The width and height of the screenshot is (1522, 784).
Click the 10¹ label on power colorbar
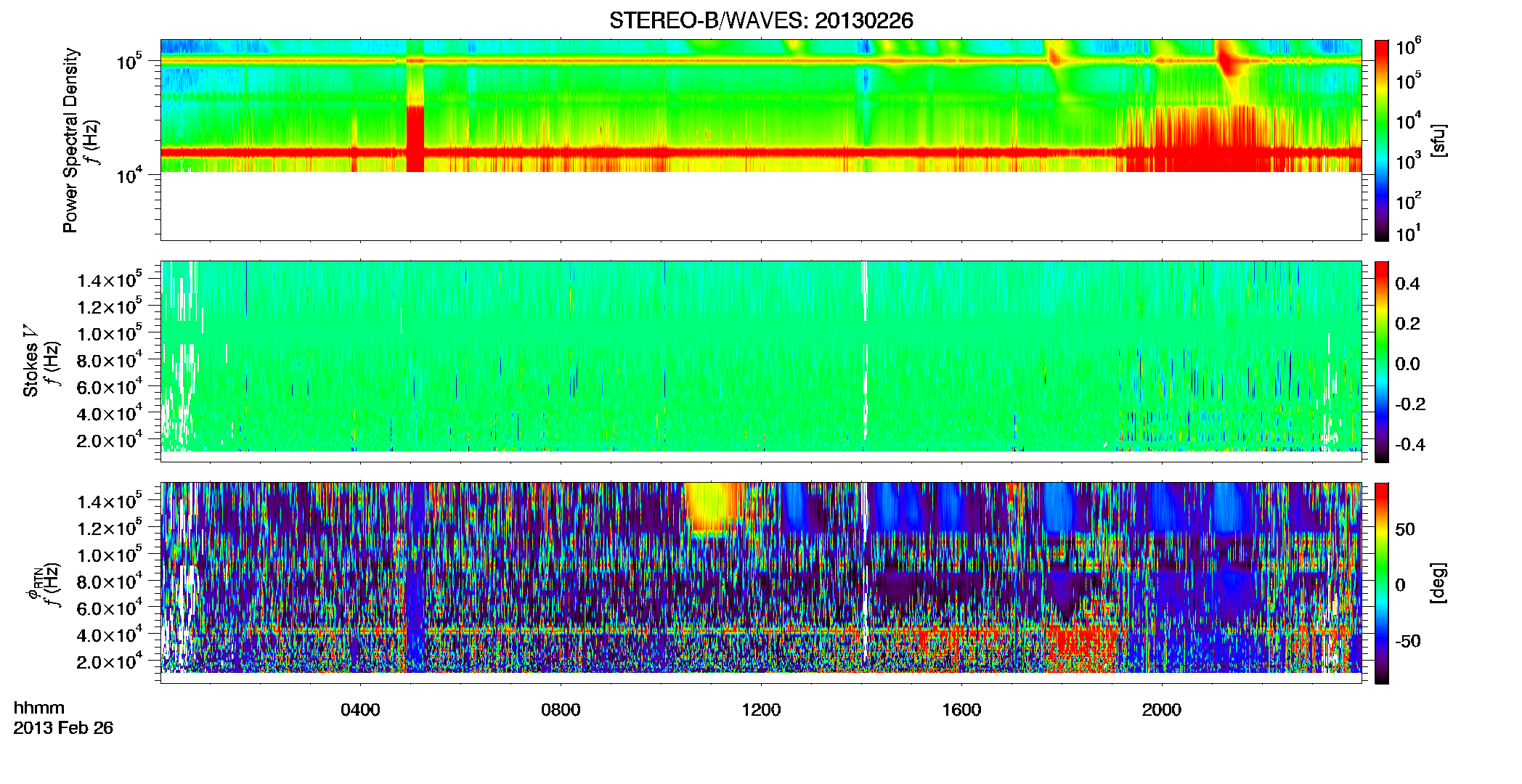[1407, 234]
